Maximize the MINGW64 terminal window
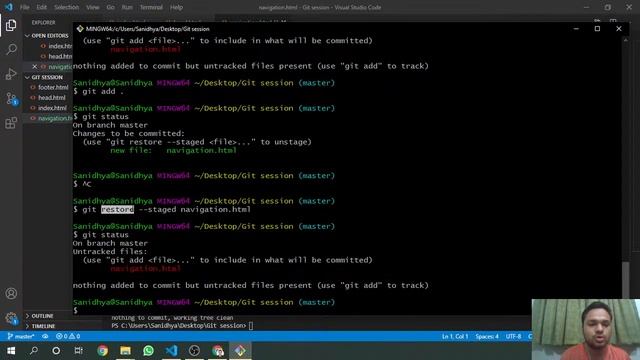640x360 pixels. point(597,29)
